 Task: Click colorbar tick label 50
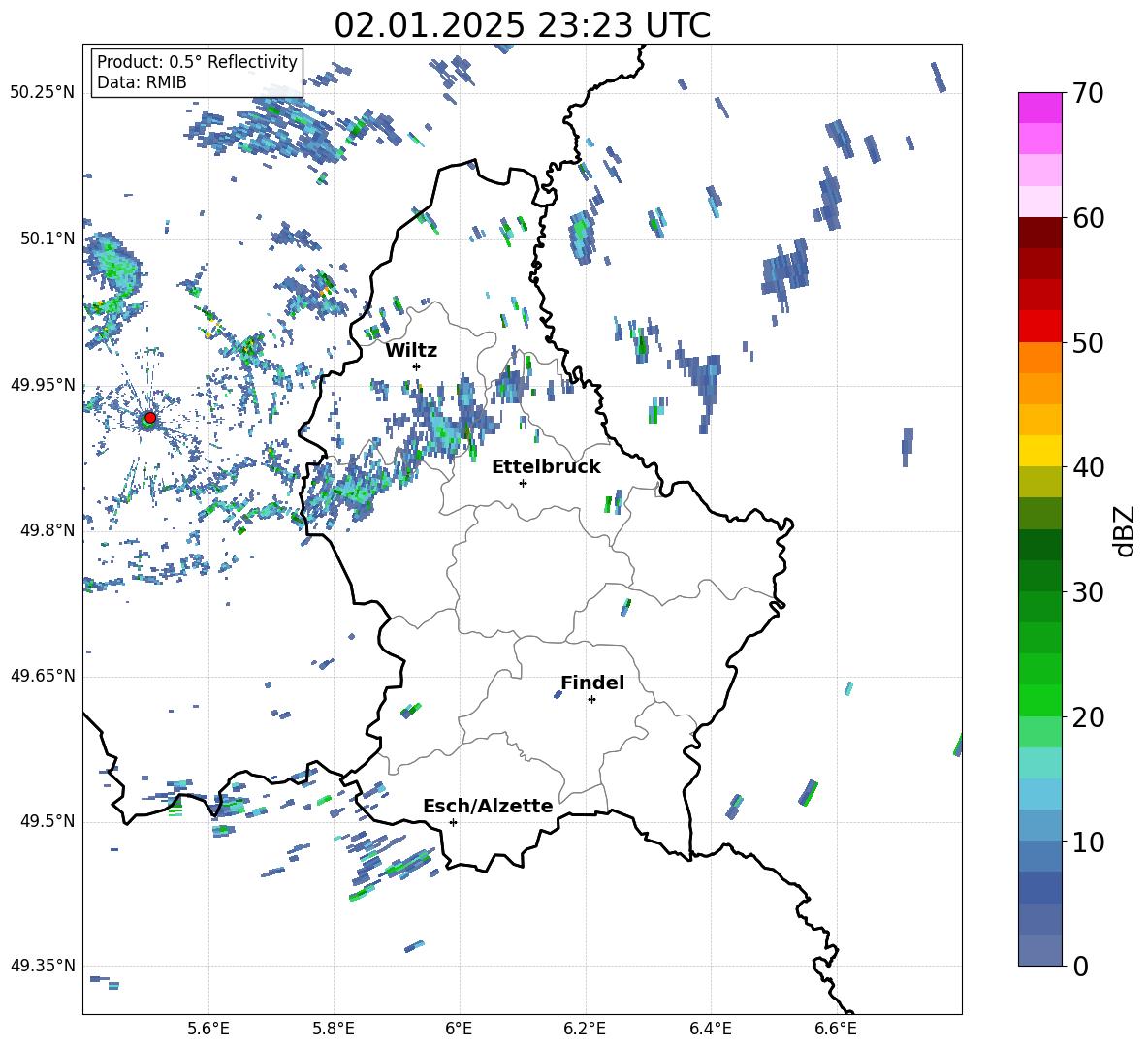[x=1088, y=342]
